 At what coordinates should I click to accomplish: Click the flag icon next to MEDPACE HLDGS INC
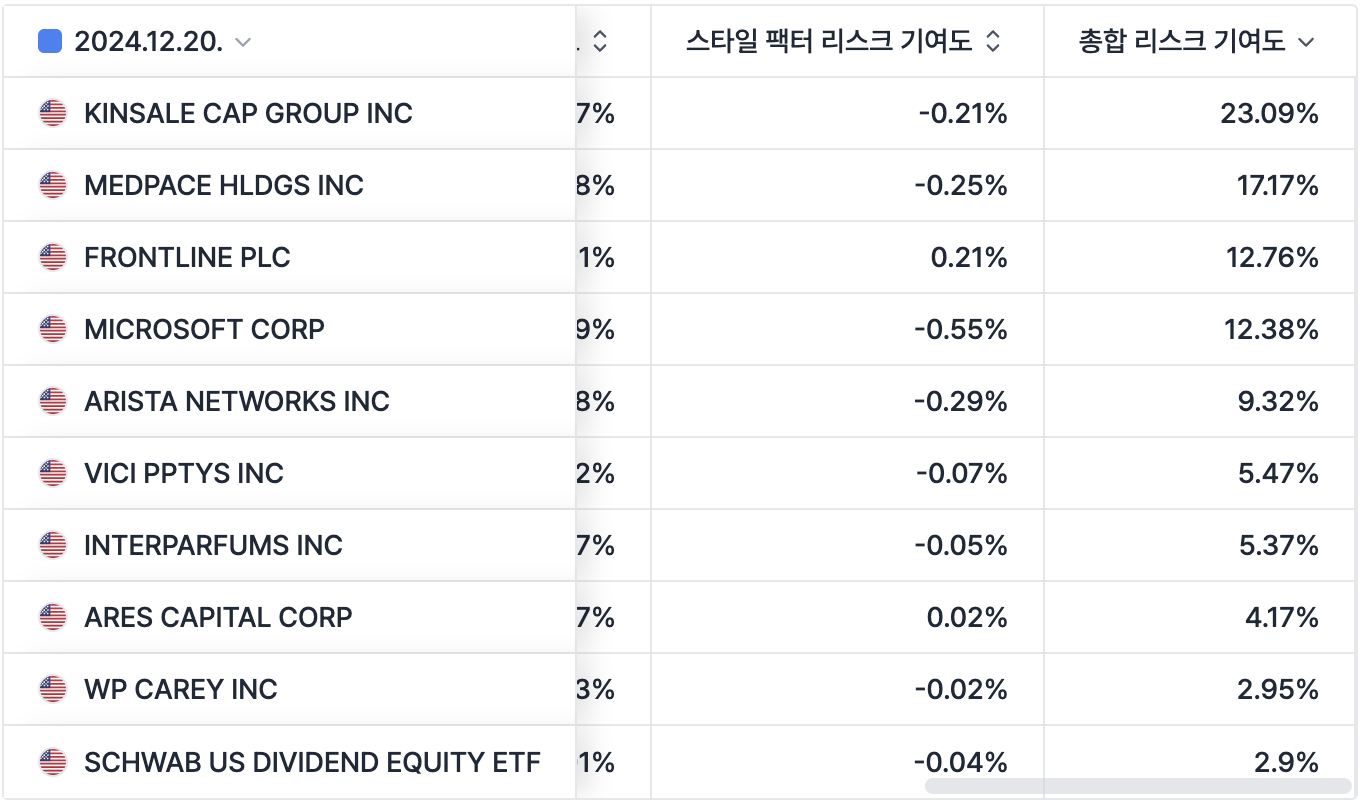pyautogui.click(x=52, y=185)
